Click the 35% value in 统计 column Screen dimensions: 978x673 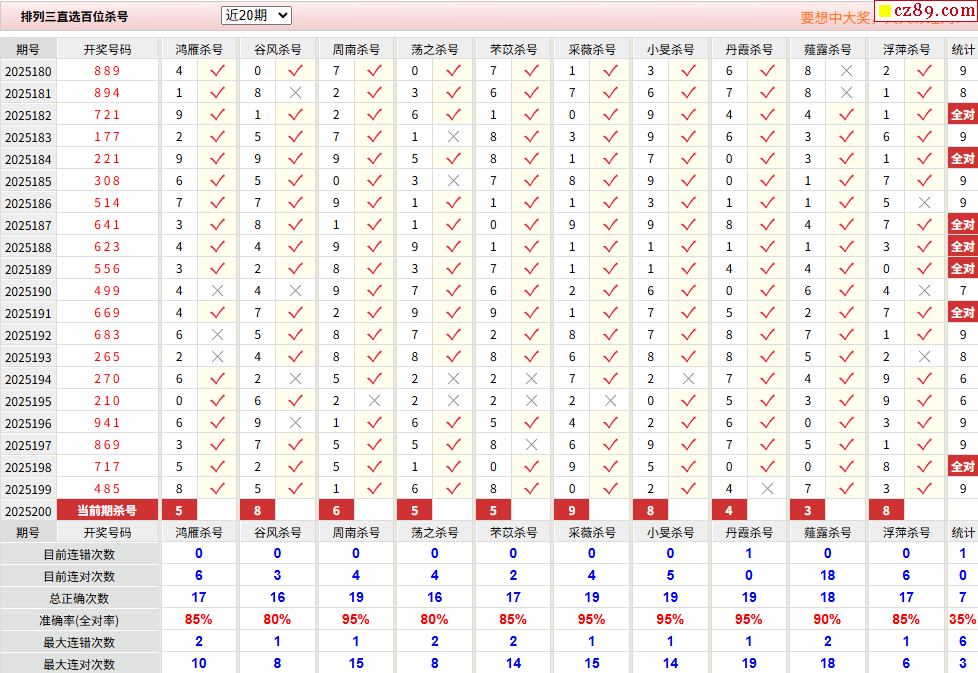tap(962, 619)
